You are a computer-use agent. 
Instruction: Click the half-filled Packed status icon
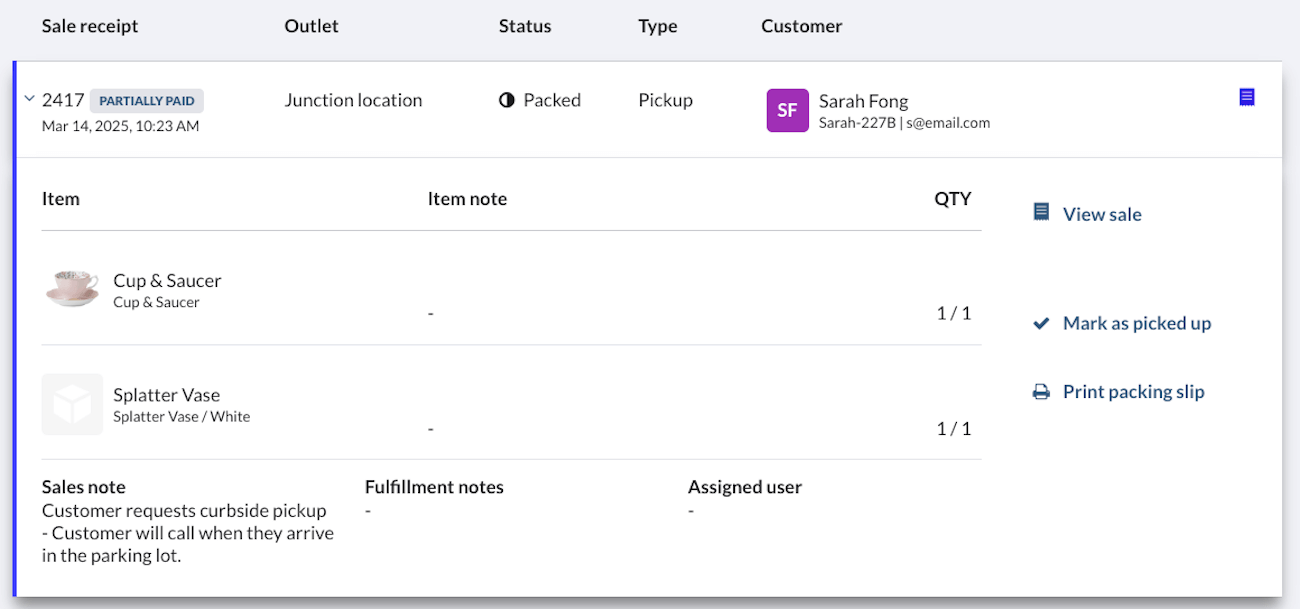point(507,100)
